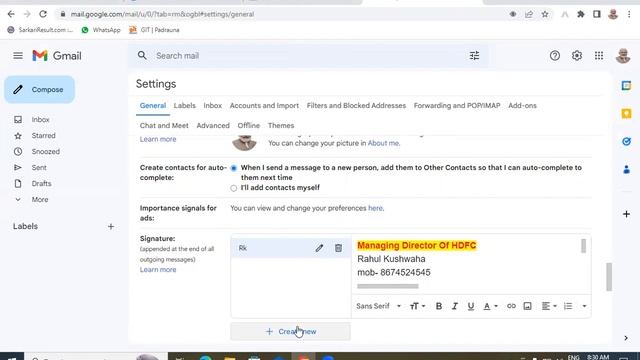Open Google Contacts side panel icon
Viewport: 640px width, 360px height.
click(x=626, y=169)
